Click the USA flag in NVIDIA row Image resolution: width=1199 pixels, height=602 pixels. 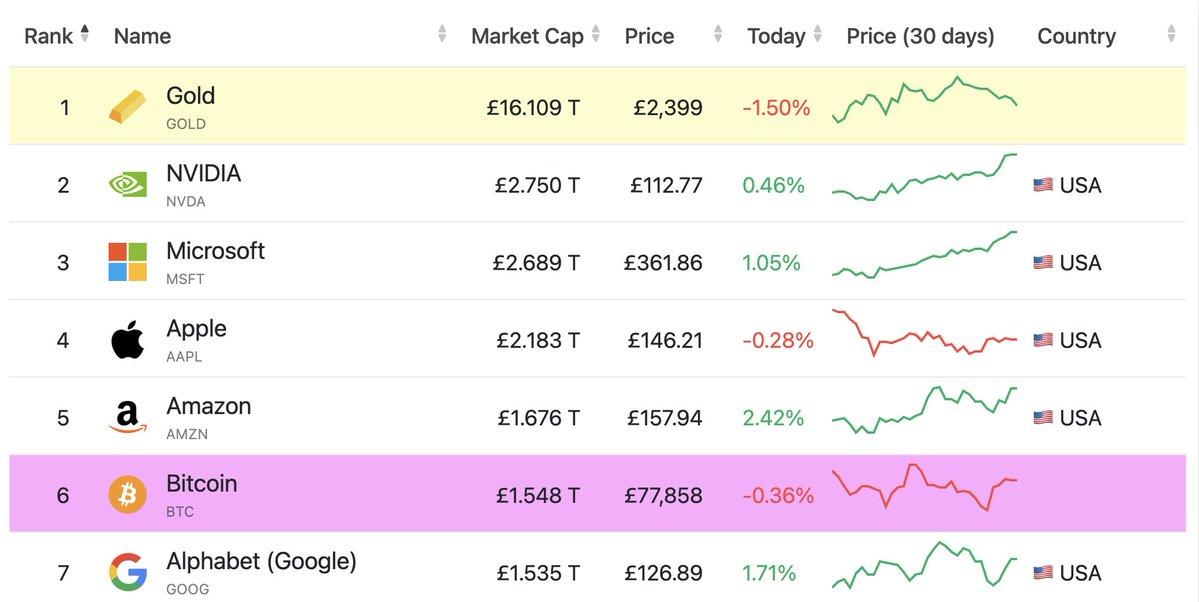point(1043,185)
